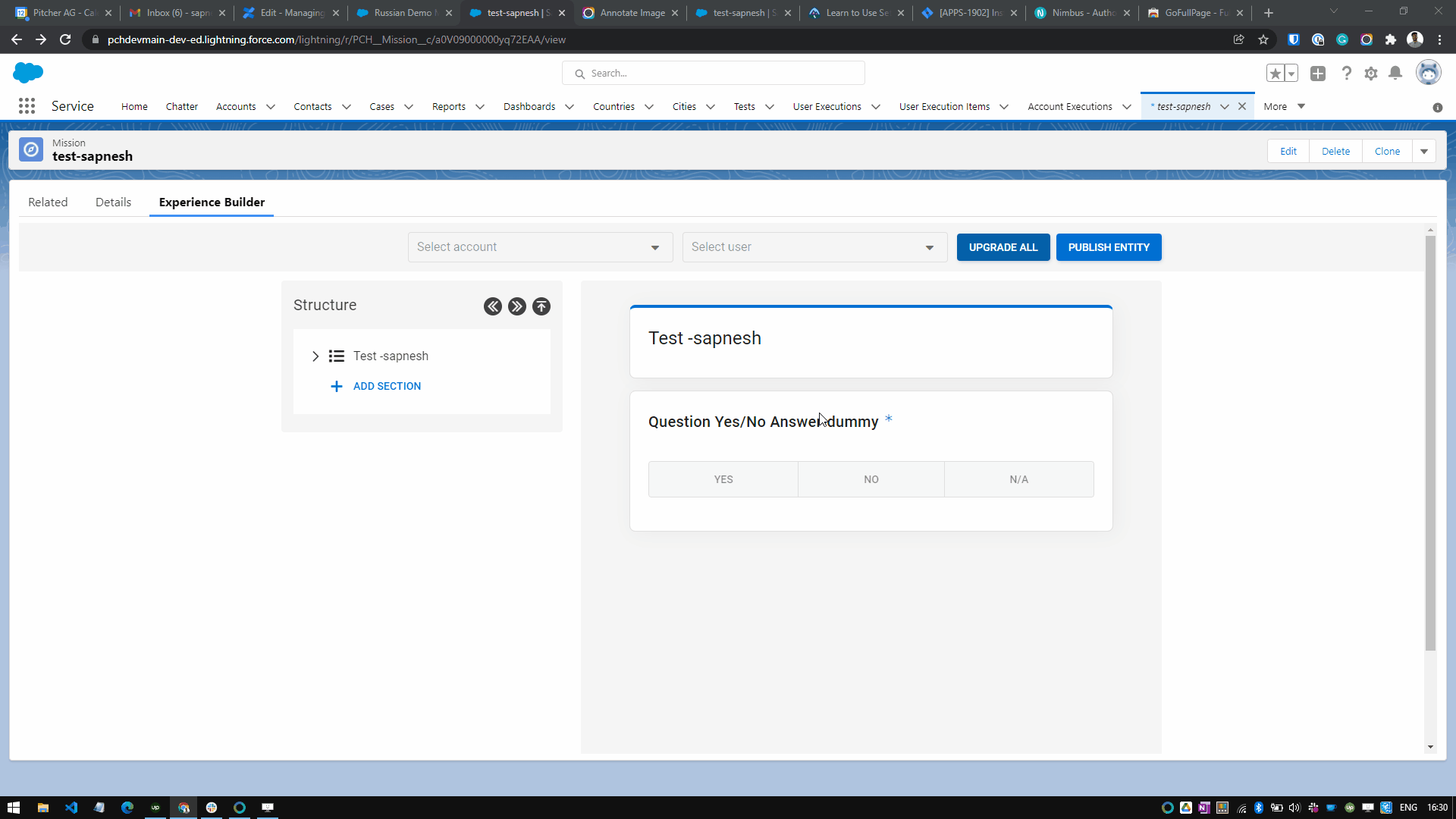1456x819 pixels.
Task: Click the collapse-all double left arrow icon
Action: pyautogui.click(x=493, y=306)
